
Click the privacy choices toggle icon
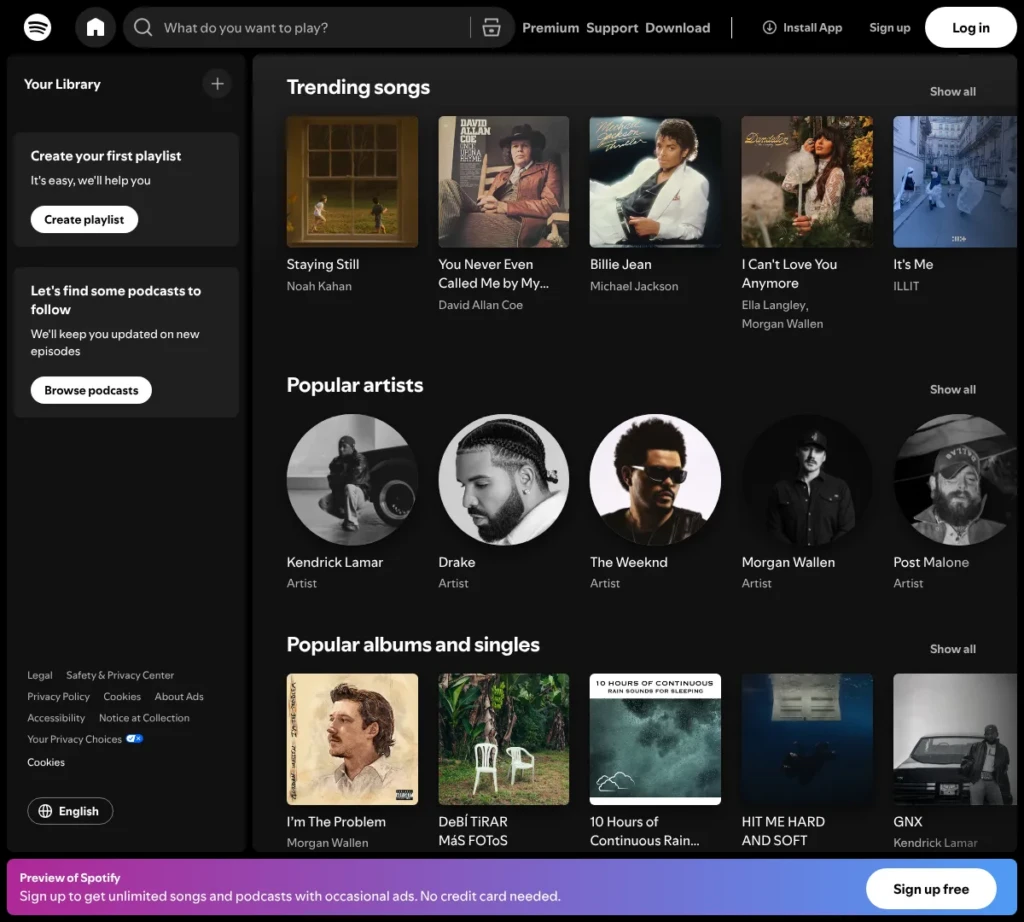135,739
